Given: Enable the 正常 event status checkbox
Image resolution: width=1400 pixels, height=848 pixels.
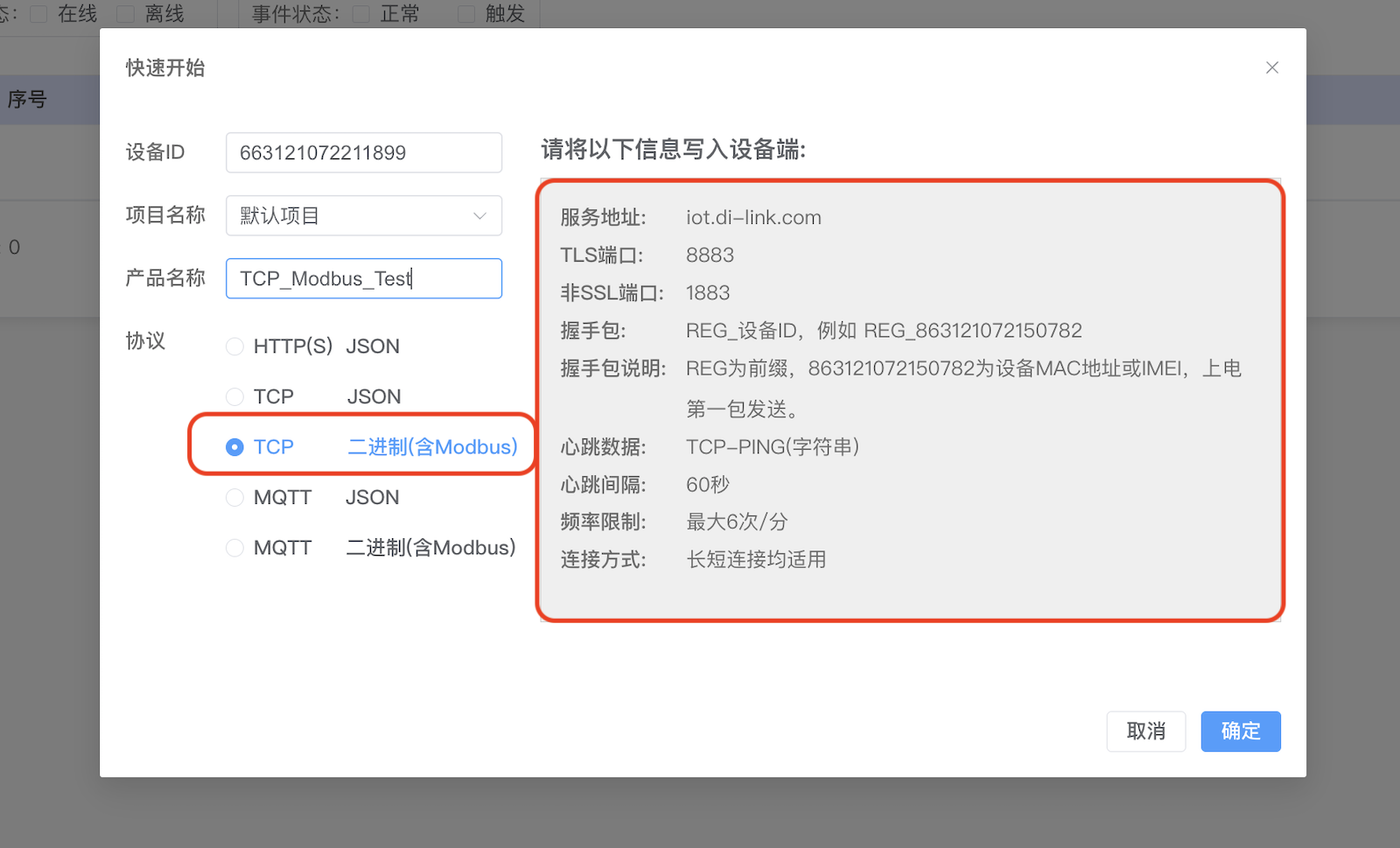Looking at the screenshot, I should click(360, 13).
